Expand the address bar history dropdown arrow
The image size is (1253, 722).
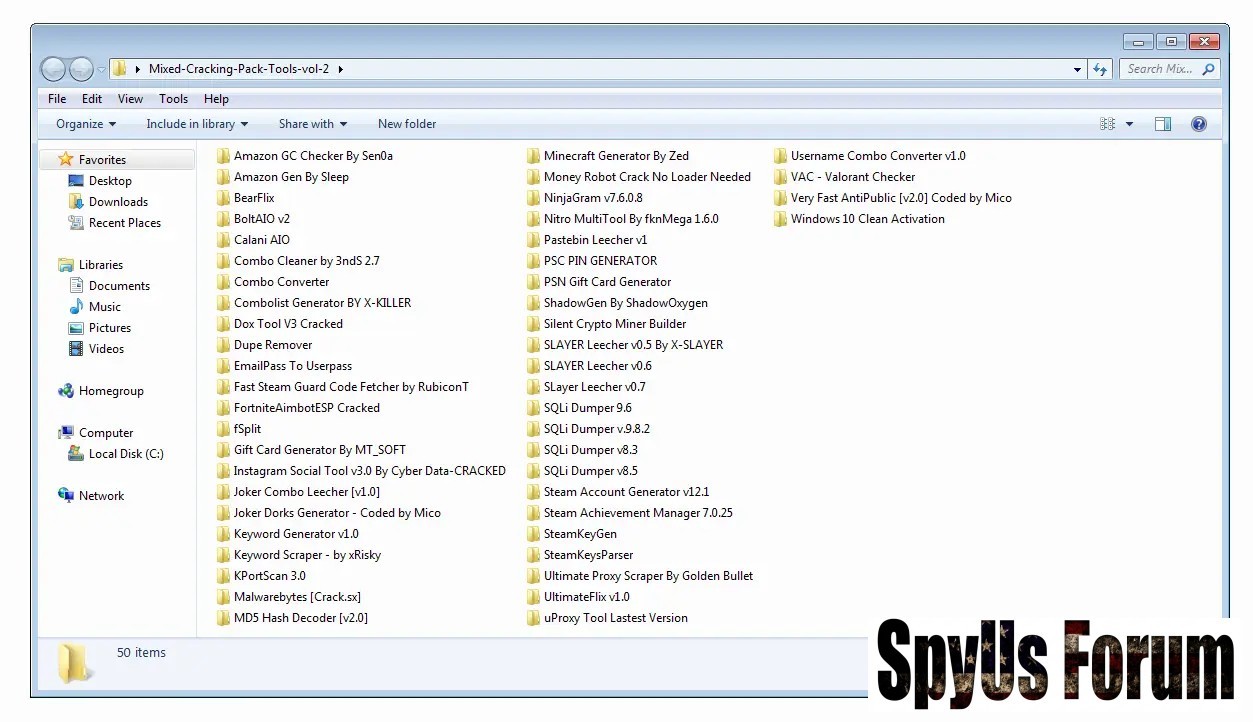(1077, 70)
